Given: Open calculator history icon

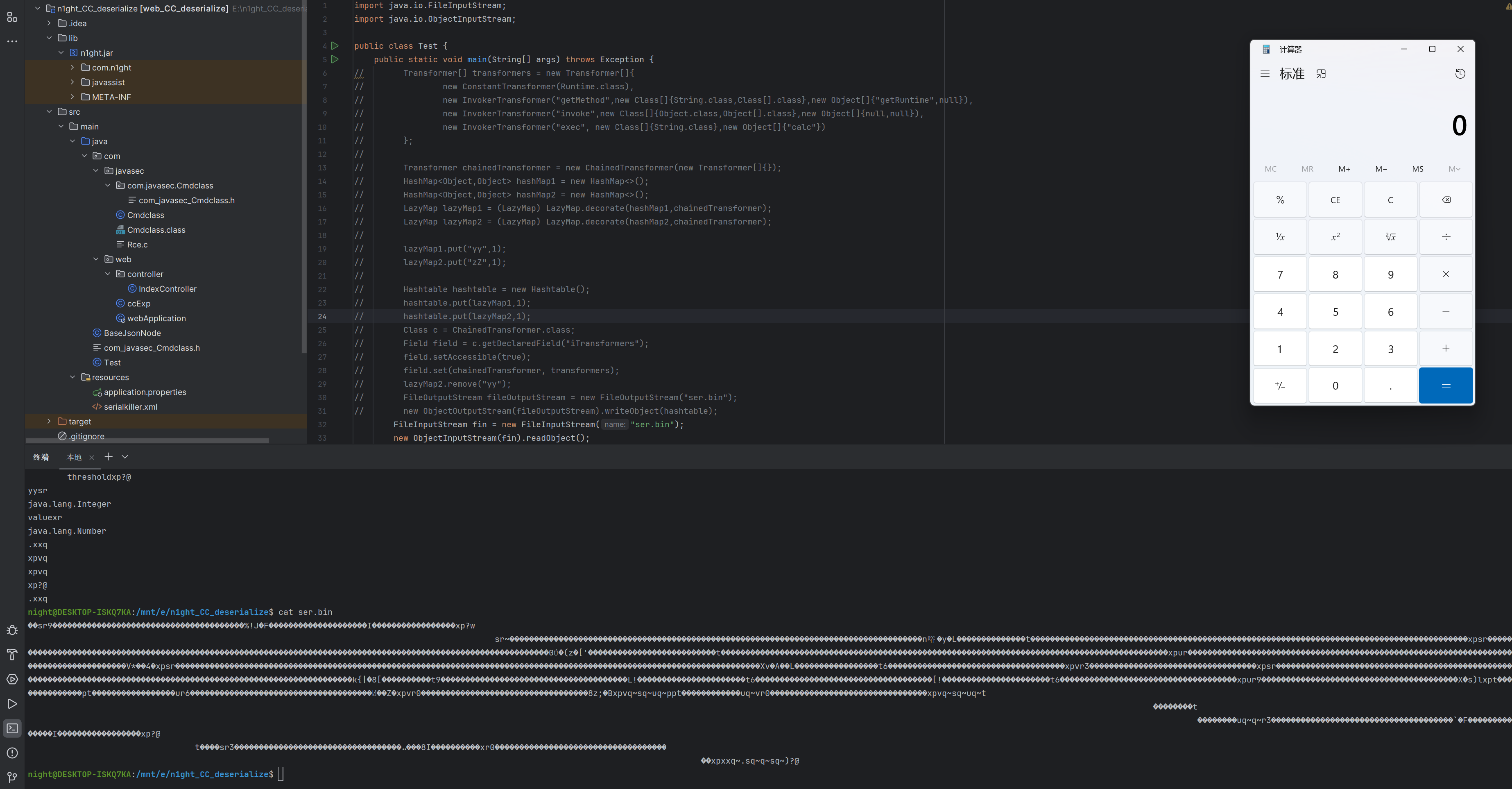Looking at the screenshot, I should 1460,74.
